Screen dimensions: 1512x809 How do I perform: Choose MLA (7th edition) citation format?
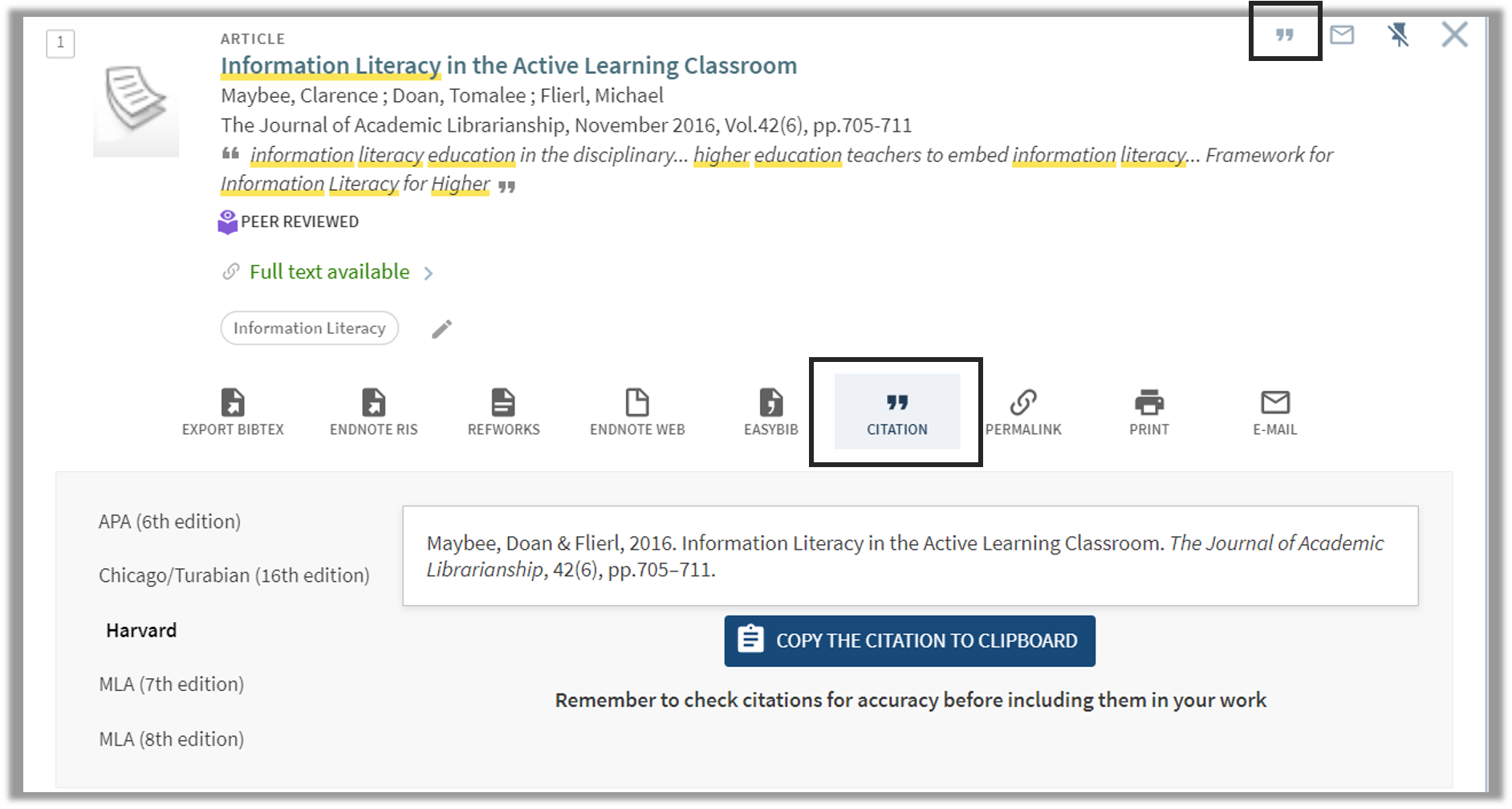171,685
